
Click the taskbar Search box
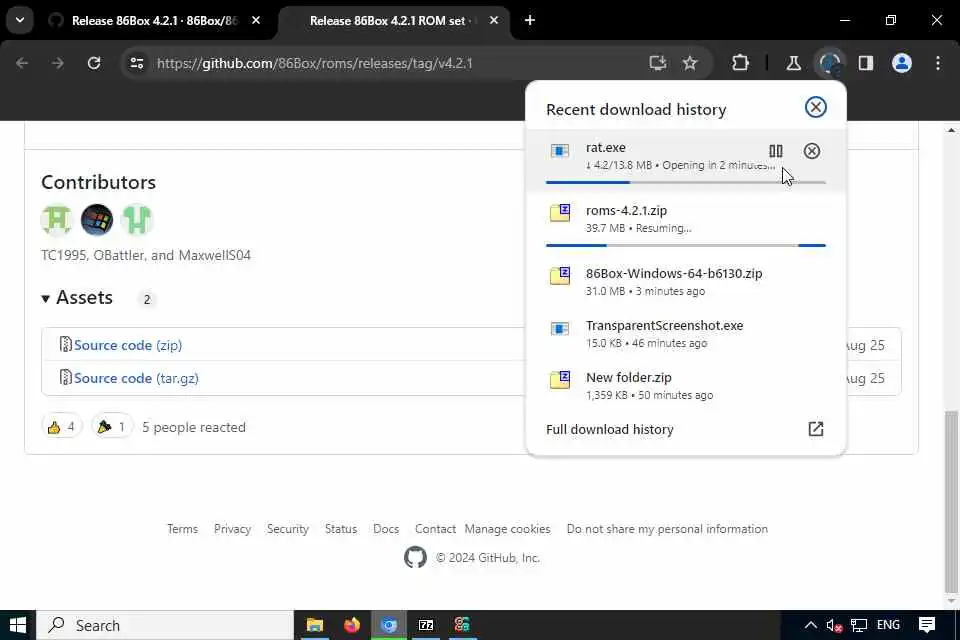pos(165,625)
